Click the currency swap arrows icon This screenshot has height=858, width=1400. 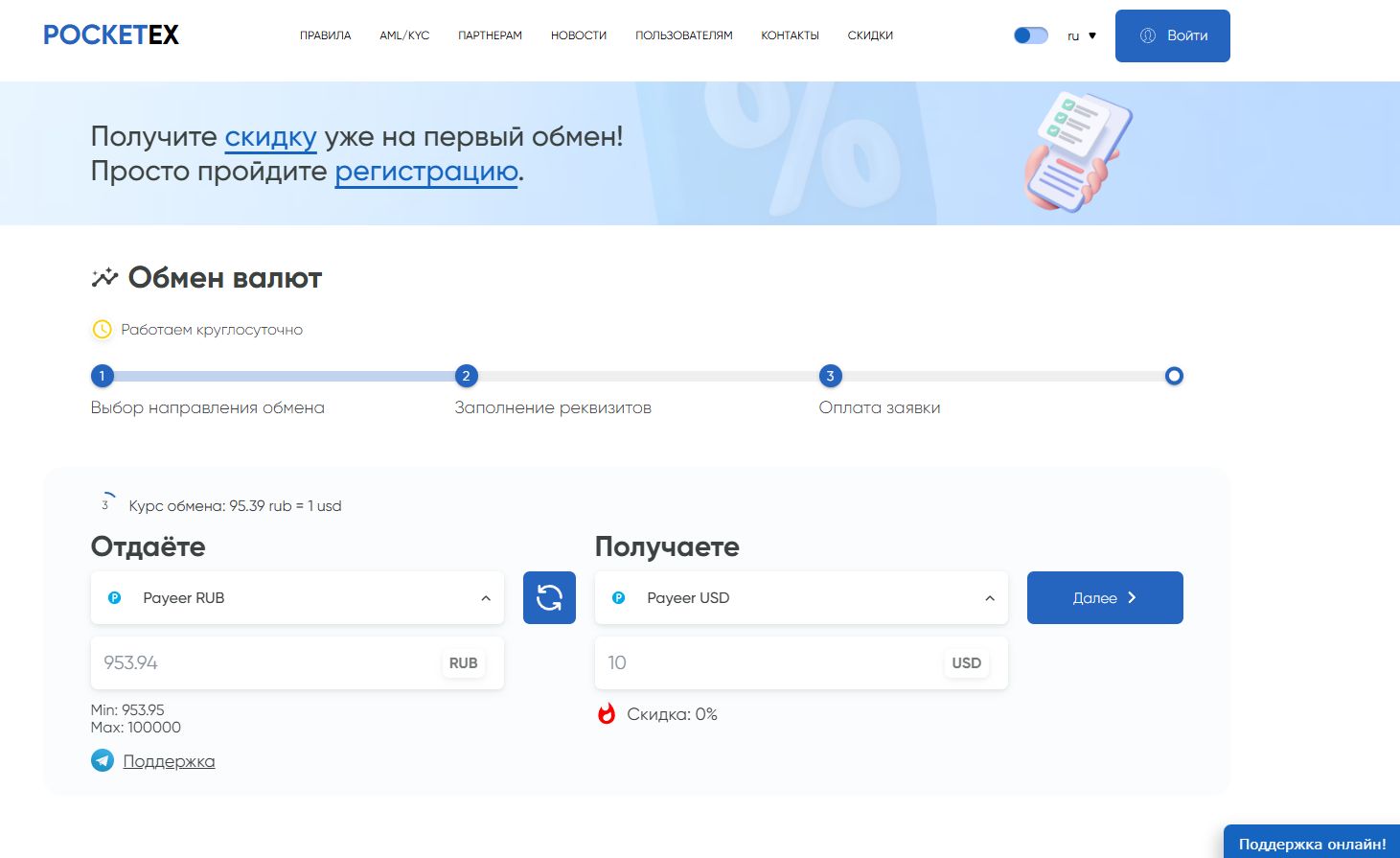(x=548, y=597)
